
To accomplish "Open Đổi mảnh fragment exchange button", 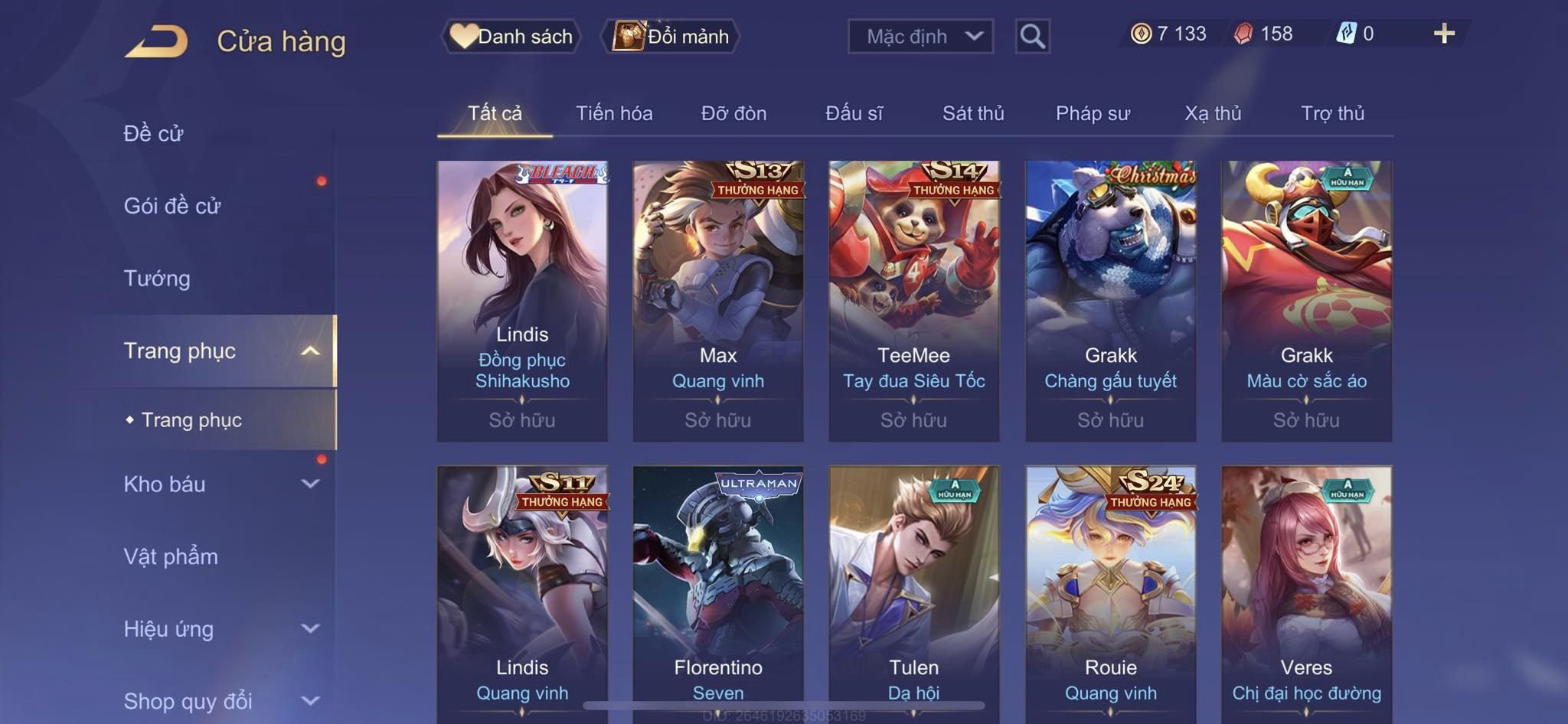I will point(671,36).
